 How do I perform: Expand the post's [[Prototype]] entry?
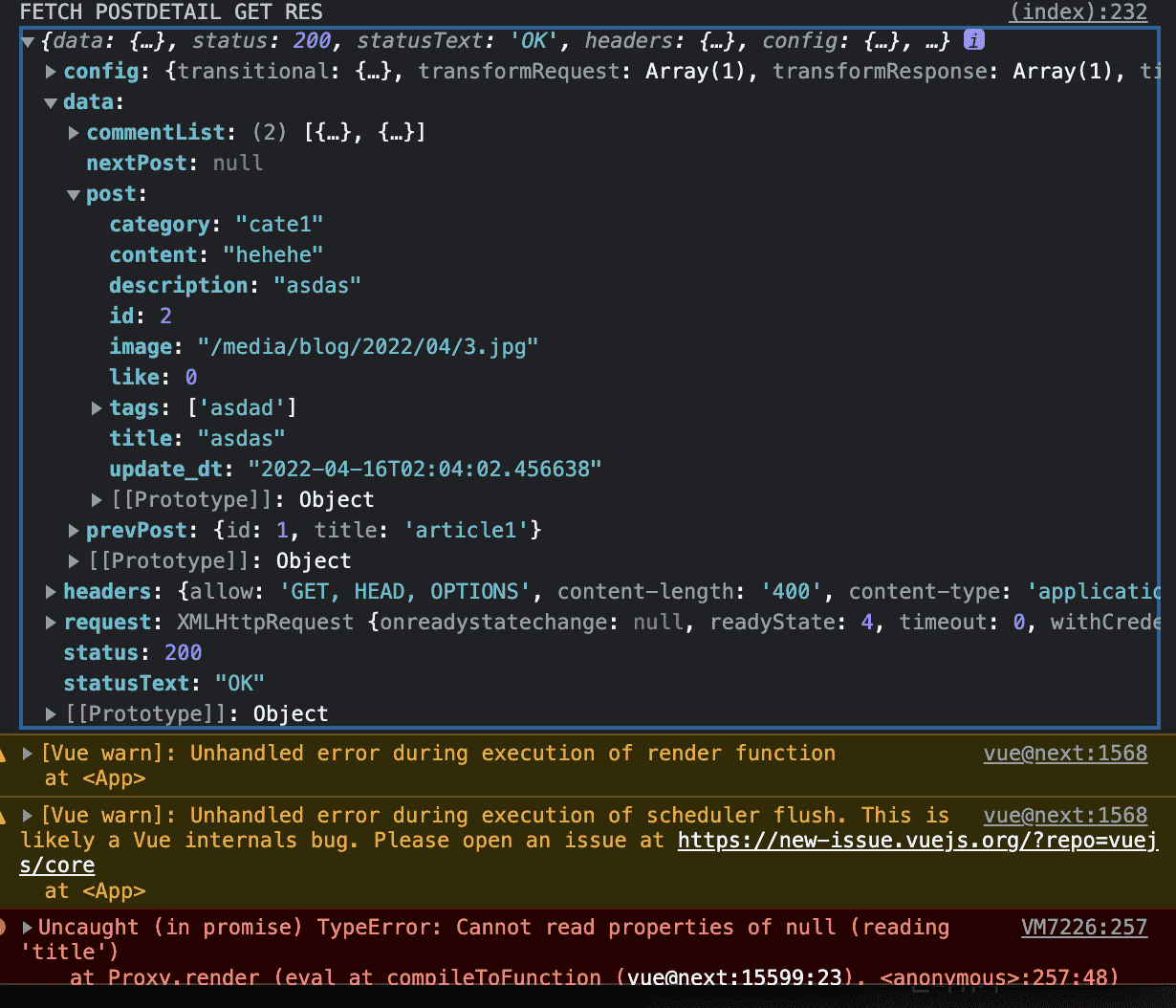coord(97,500)
